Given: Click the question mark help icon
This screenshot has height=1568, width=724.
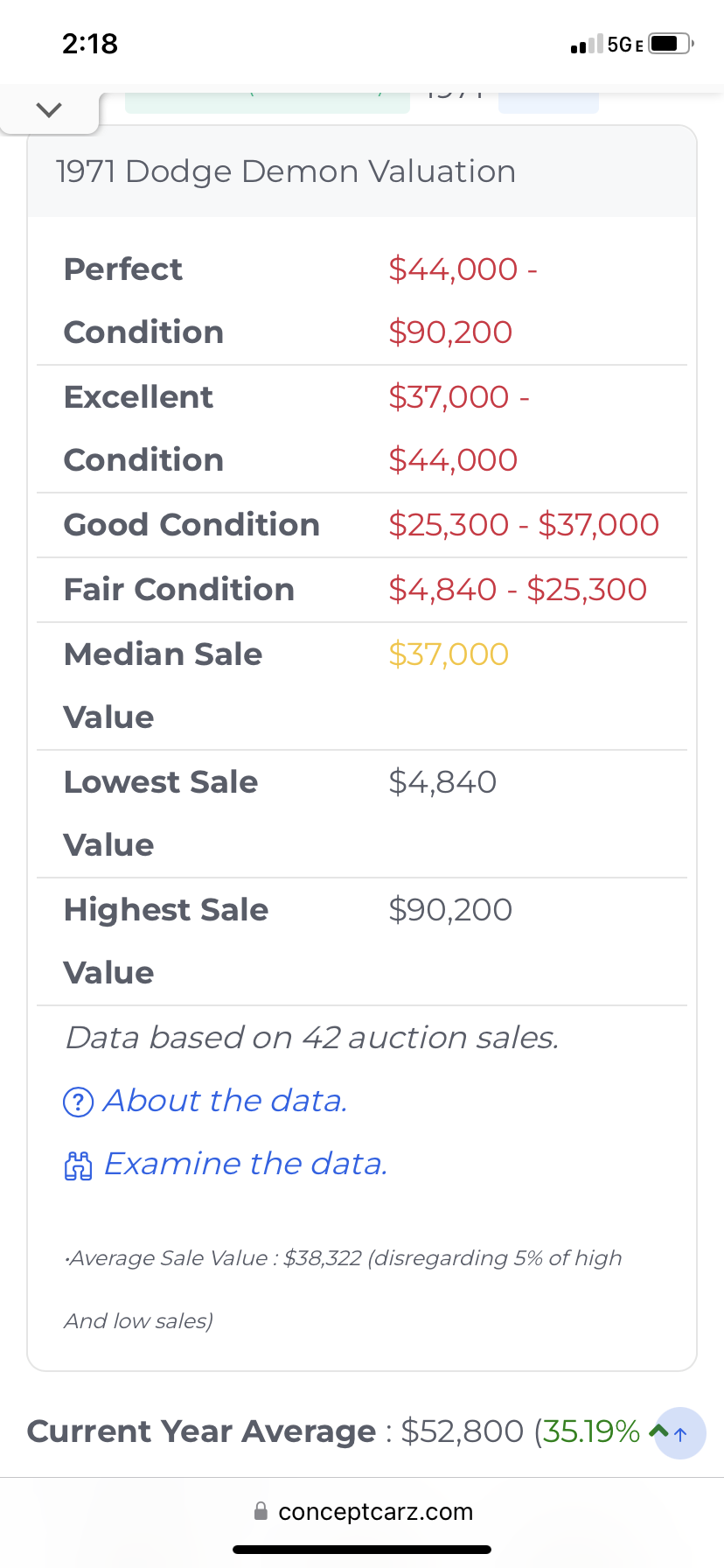Looking at the screenshot, I should [x=79, y=1102].
